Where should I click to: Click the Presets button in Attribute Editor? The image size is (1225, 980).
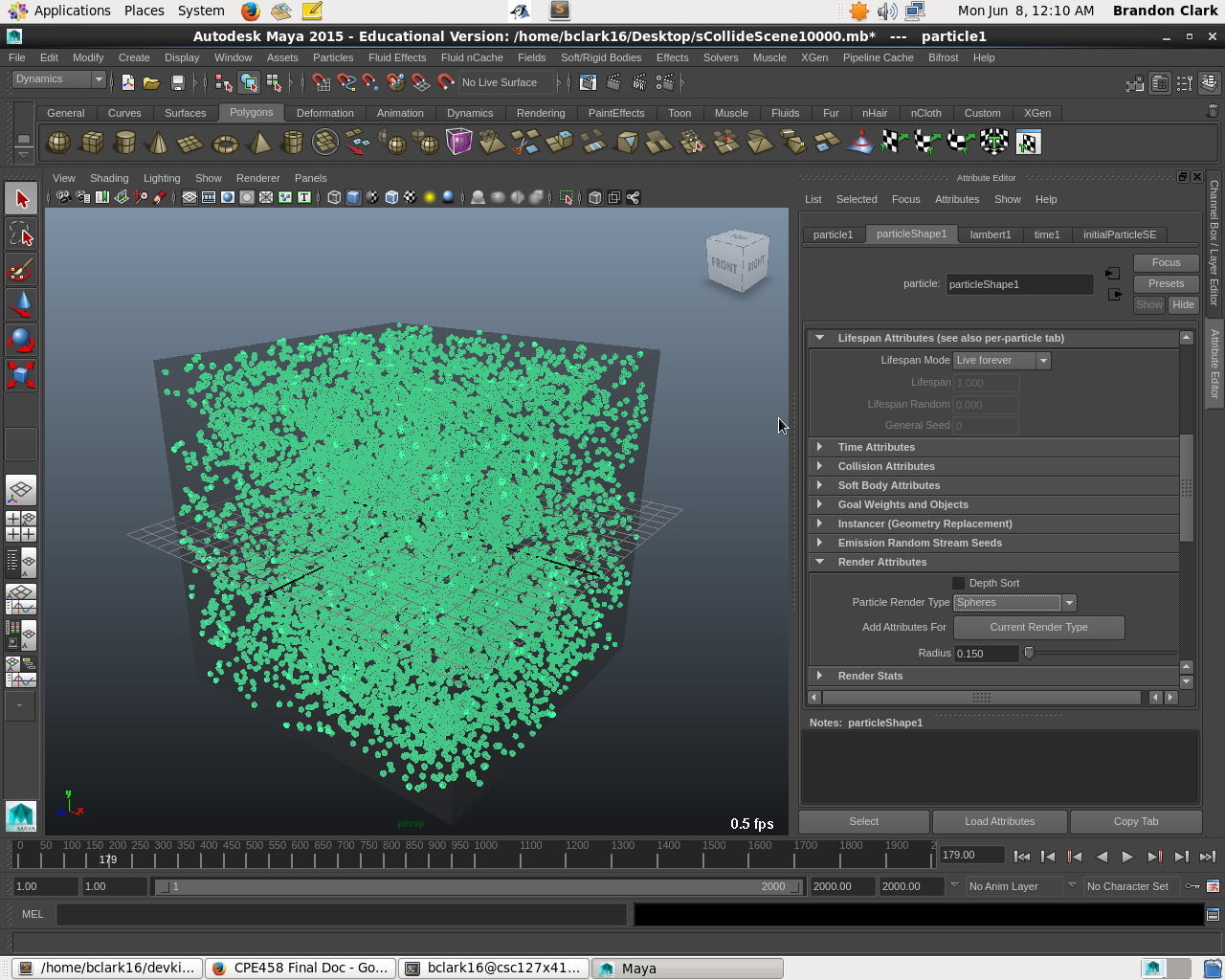click(x=1166, y=283)
